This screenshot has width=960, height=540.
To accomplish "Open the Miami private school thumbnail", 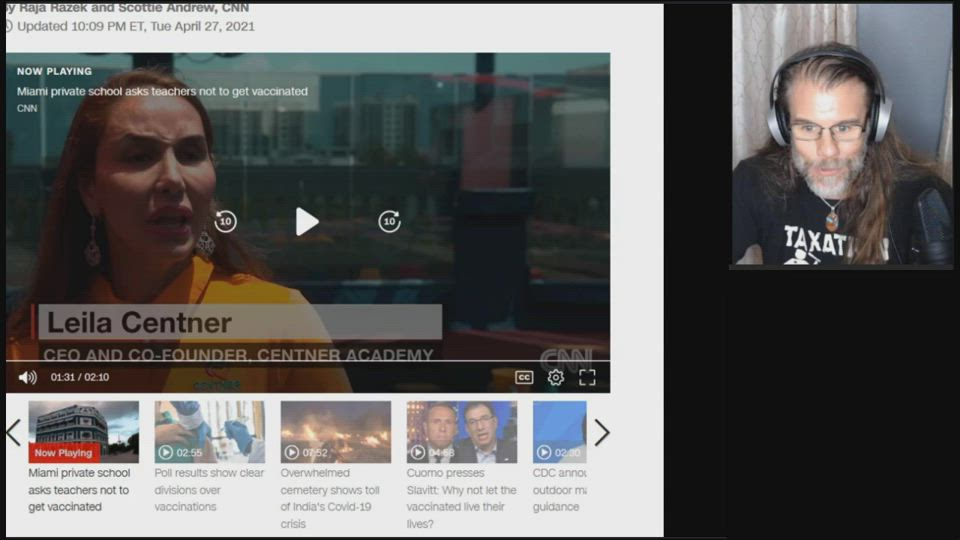I will (83, 431).
